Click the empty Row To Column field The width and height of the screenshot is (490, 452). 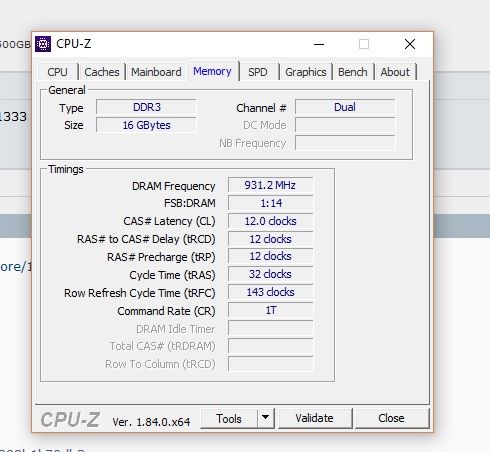[x=270, y=364]
